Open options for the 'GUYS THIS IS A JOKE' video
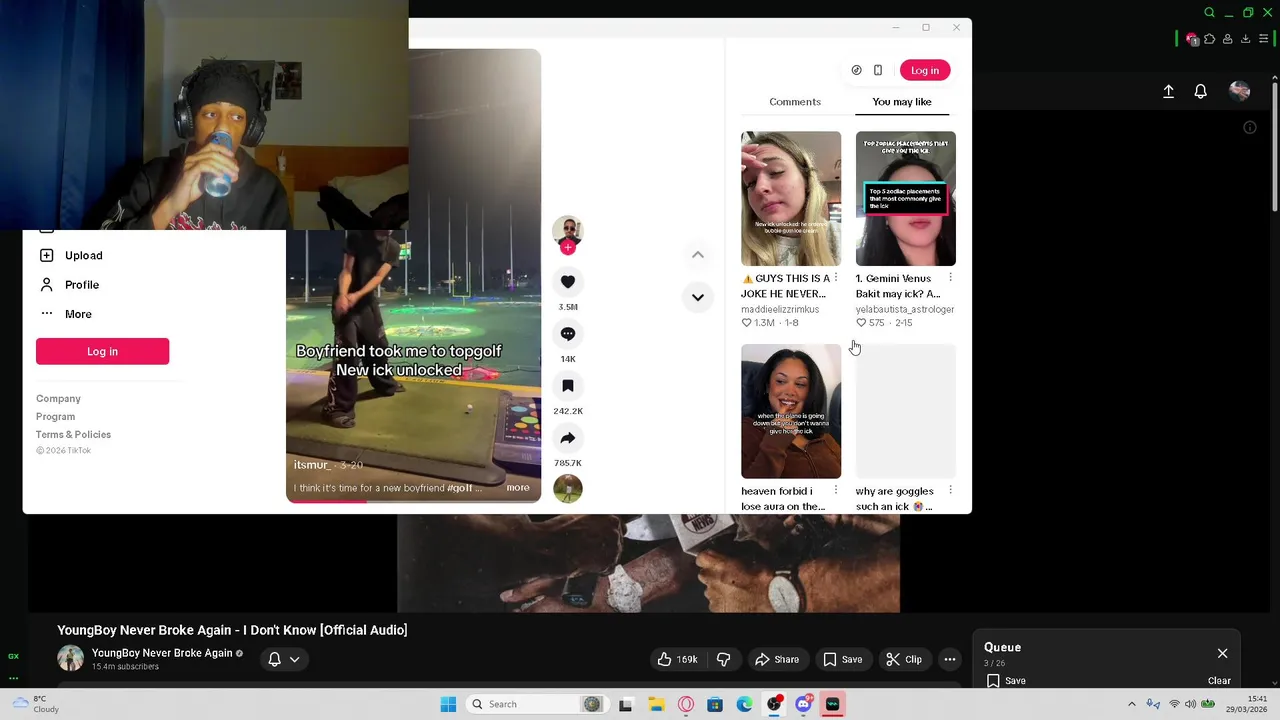This screenshot has height=720, width=1280. (836, 278)
